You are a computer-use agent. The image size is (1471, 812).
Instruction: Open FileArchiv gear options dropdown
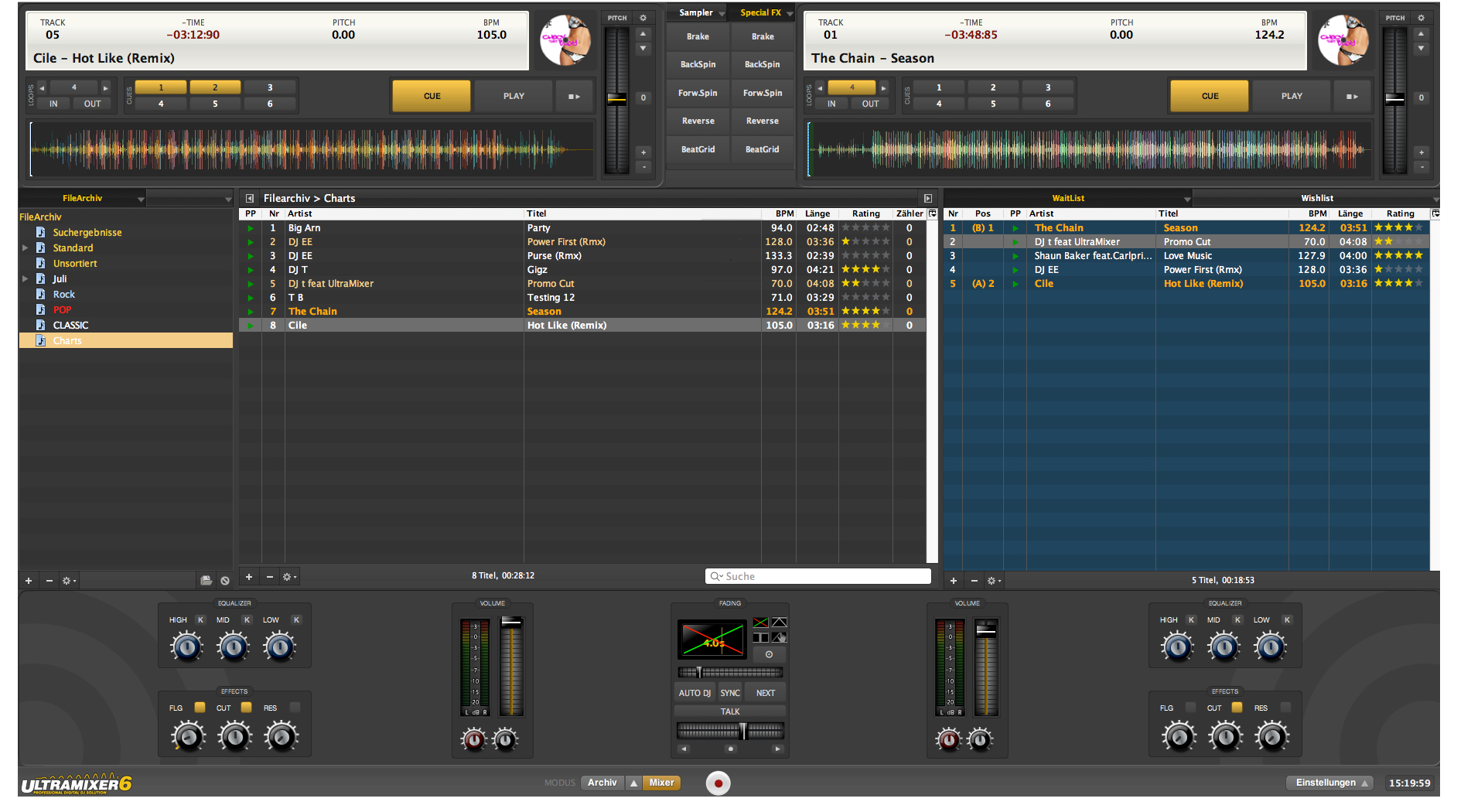coord(69,581)
